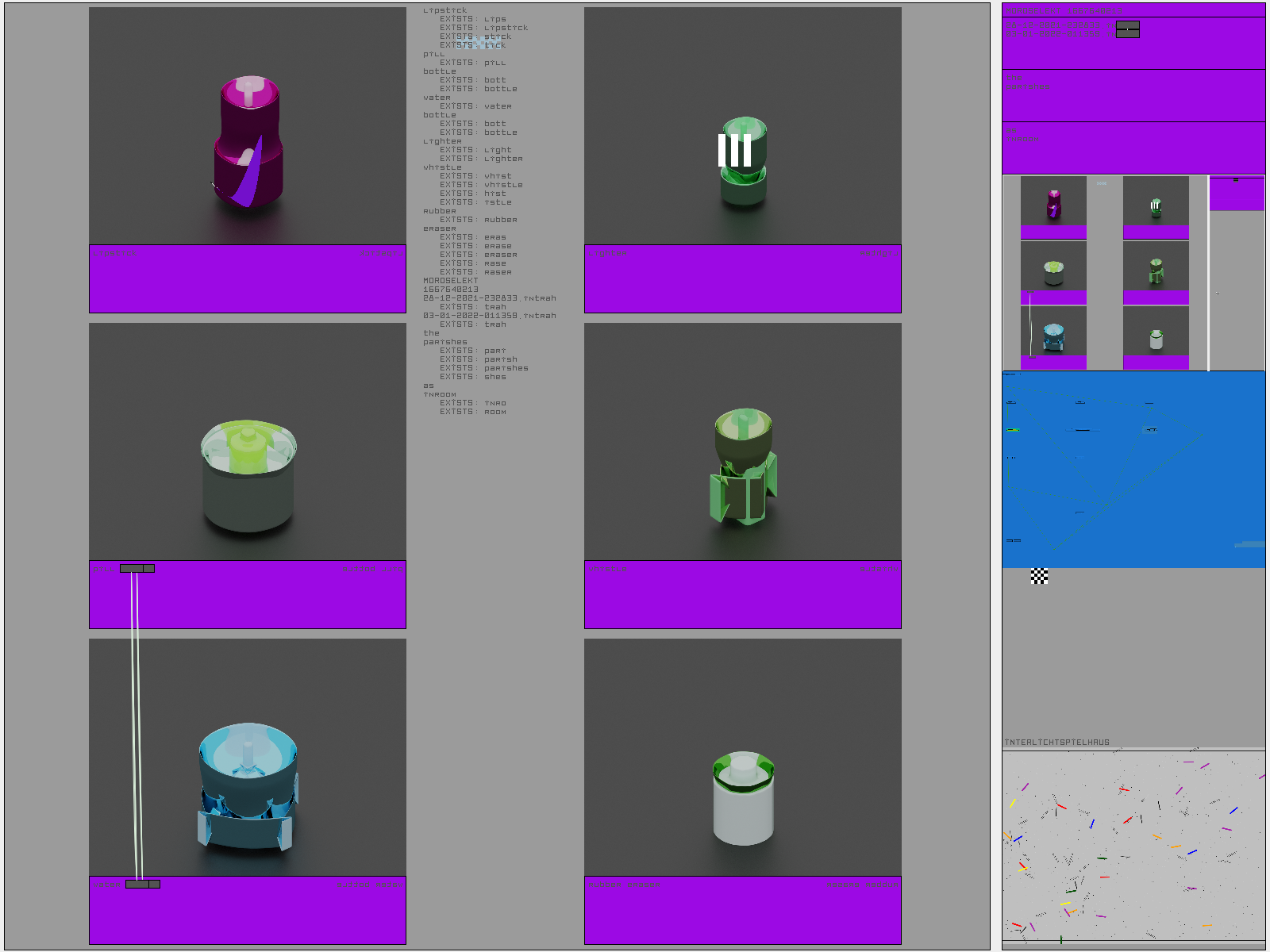This screenshot has width=1270, height=952.
Task: Click the INTERLICHTSPIELHAUS label
Action: pyautogui.click(x=1056, y=743)
